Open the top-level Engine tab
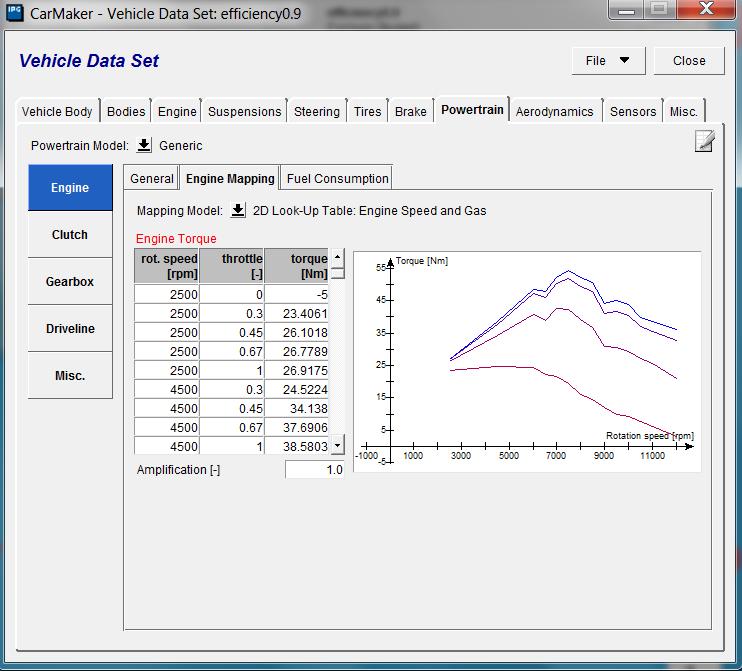Image resolution: width=742 pixels, height=671 pixels. click(177, 112)
